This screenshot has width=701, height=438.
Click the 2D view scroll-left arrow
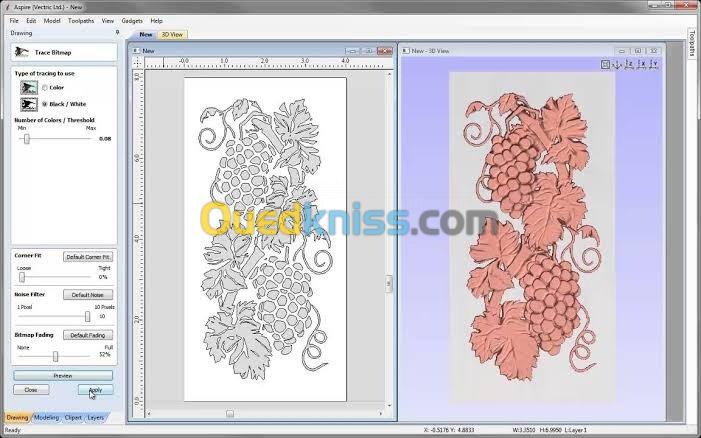149,413
